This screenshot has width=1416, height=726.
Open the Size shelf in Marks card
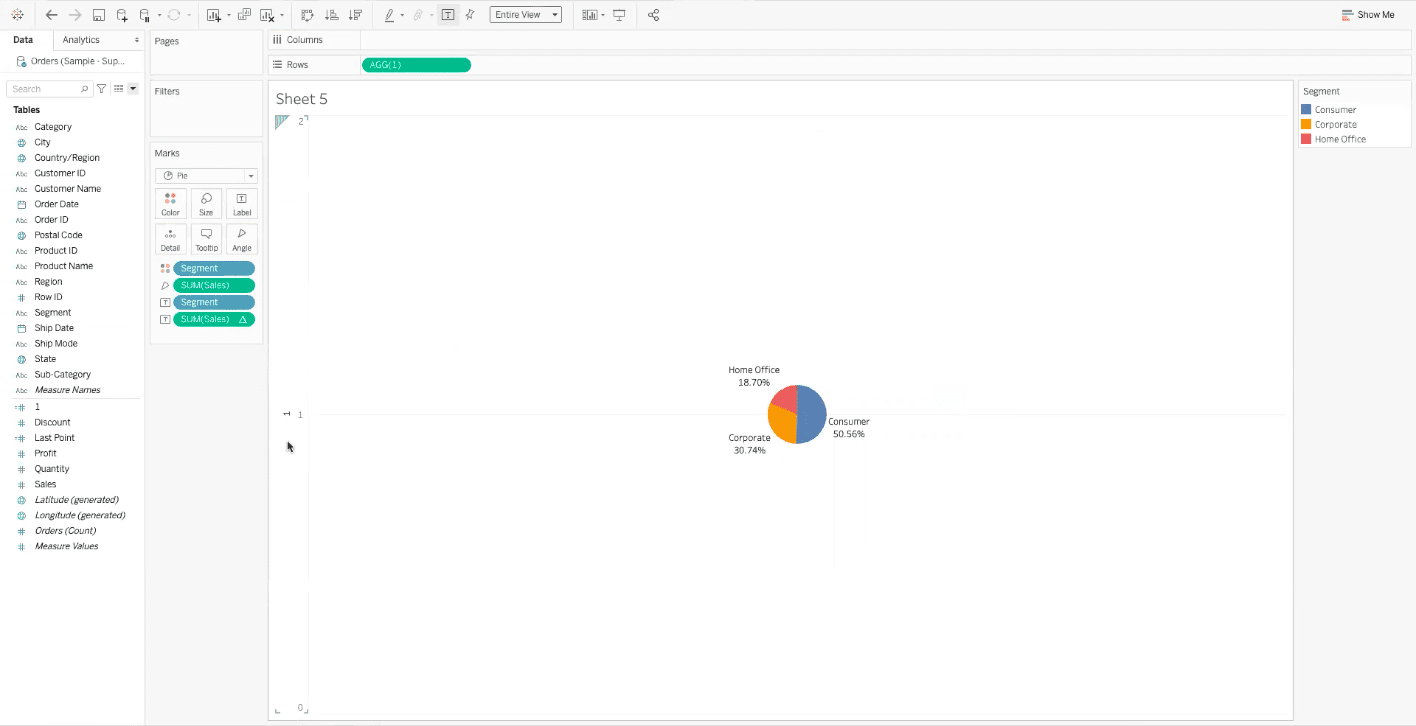(x=206, y=203)
